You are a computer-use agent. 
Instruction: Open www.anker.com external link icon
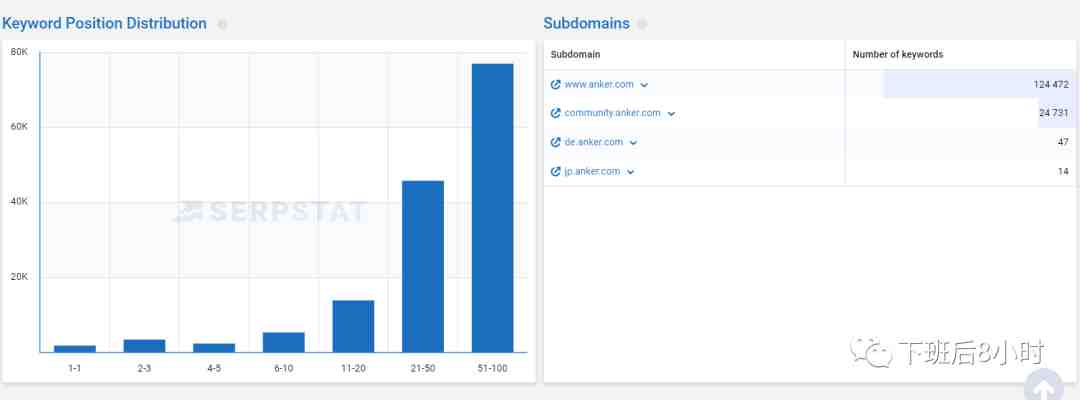(x=556, y=85)
